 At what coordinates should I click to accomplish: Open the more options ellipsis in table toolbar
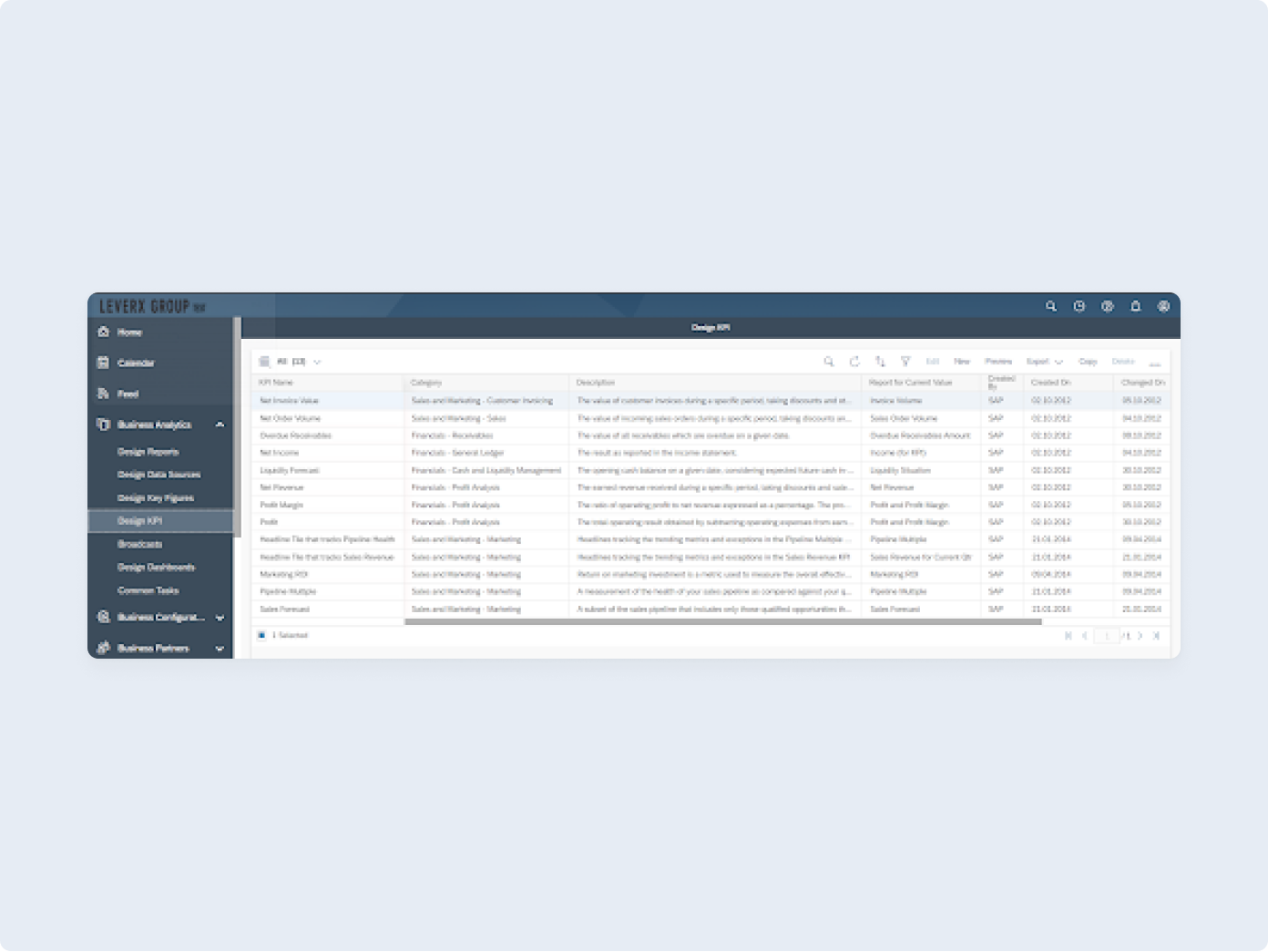(1155, 363)
